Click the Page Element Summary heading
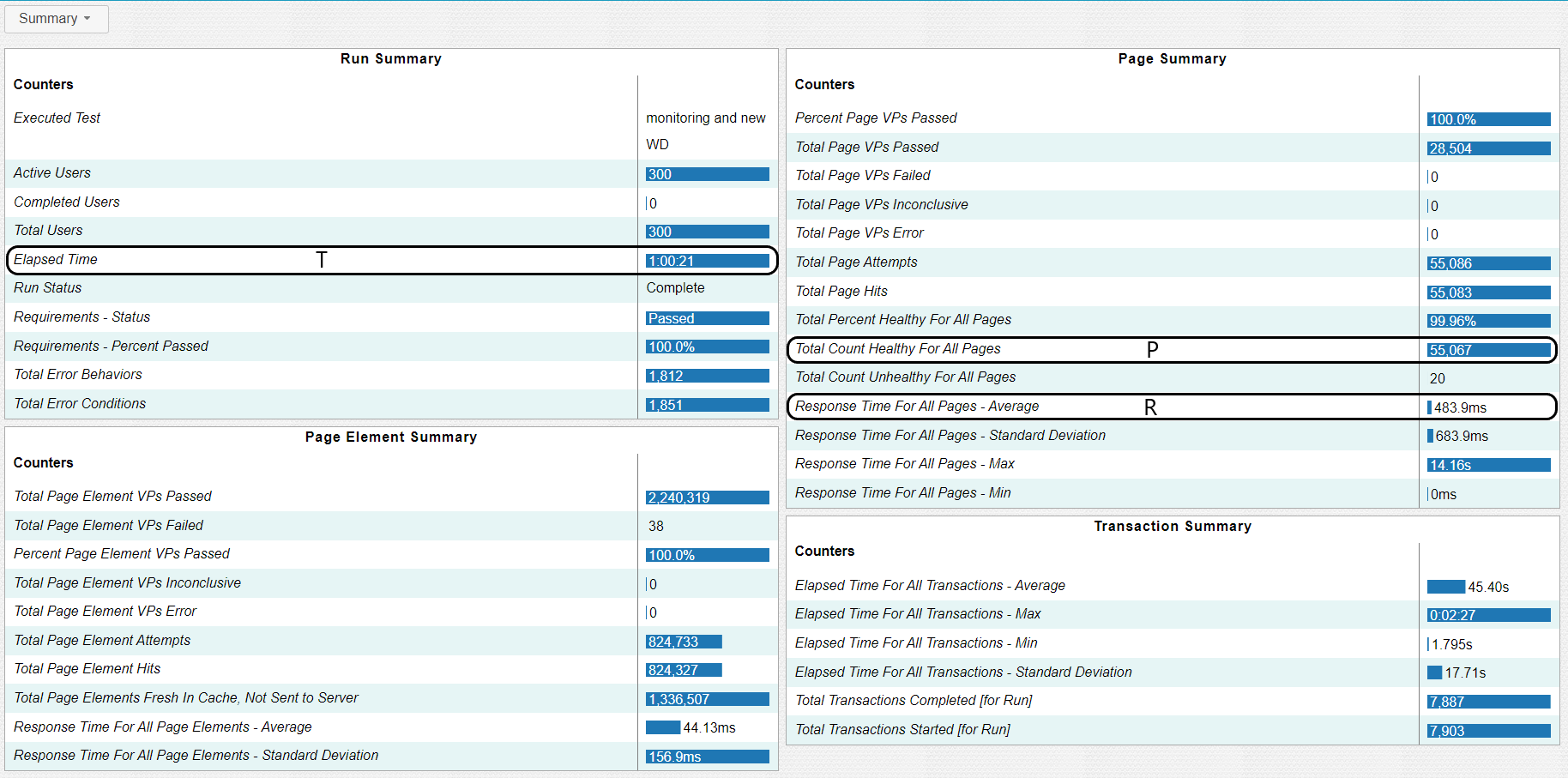 pyautogui.click(x=390, y=437)
